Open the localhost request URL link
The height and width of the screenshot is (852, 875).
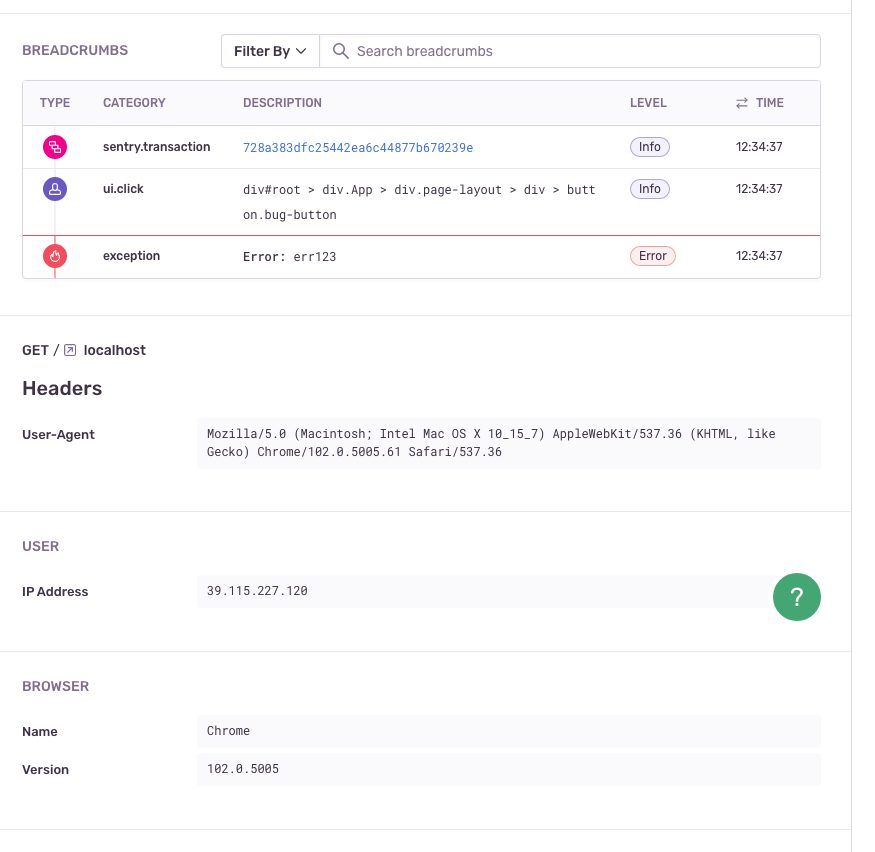point(114,350)
